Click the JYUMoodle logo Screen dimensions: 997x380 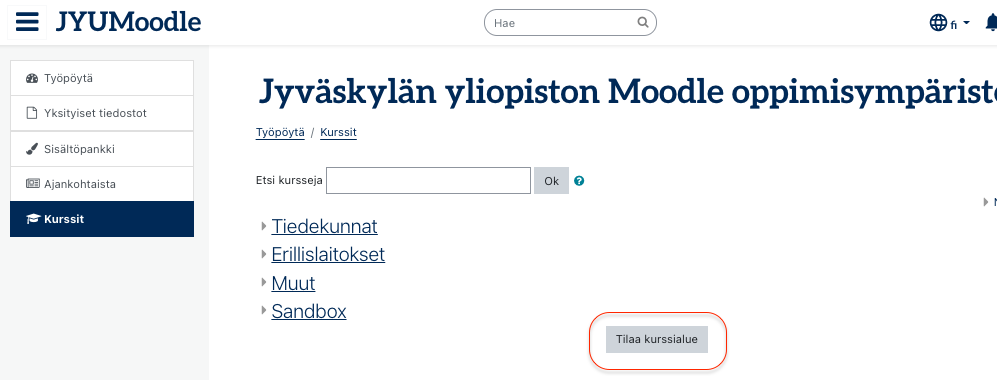click(128, 22)
